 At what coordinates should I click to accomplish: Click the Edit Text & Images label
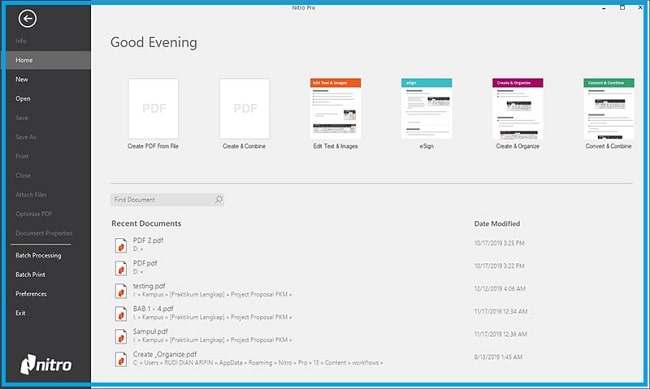pyautogui.click(x=335, y=146)
